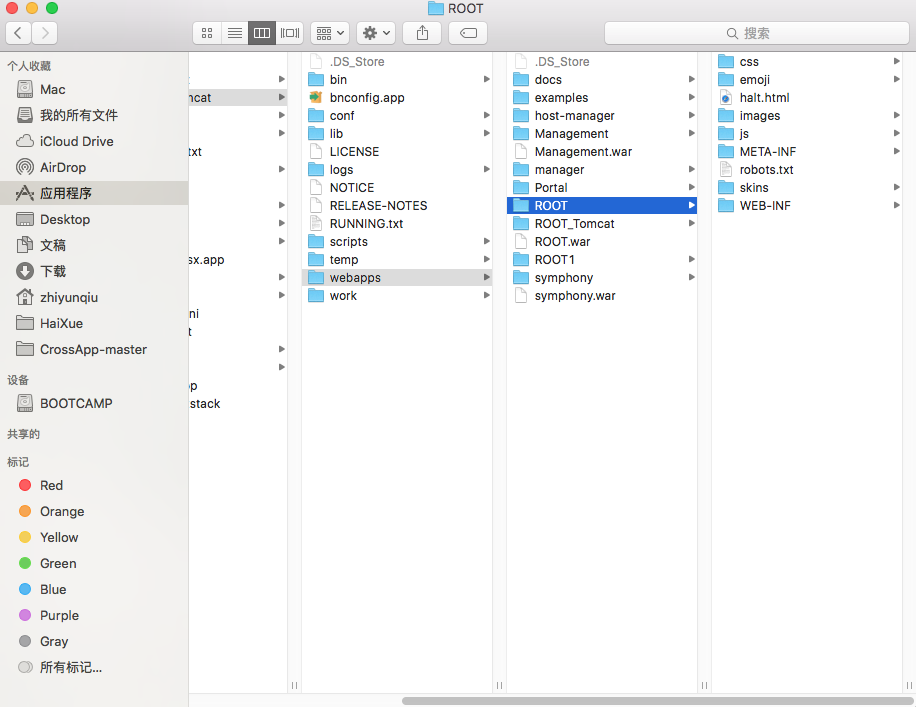Open Desktop in the sidebar
This screenshot has width=916, height=707.
(94, 219)
